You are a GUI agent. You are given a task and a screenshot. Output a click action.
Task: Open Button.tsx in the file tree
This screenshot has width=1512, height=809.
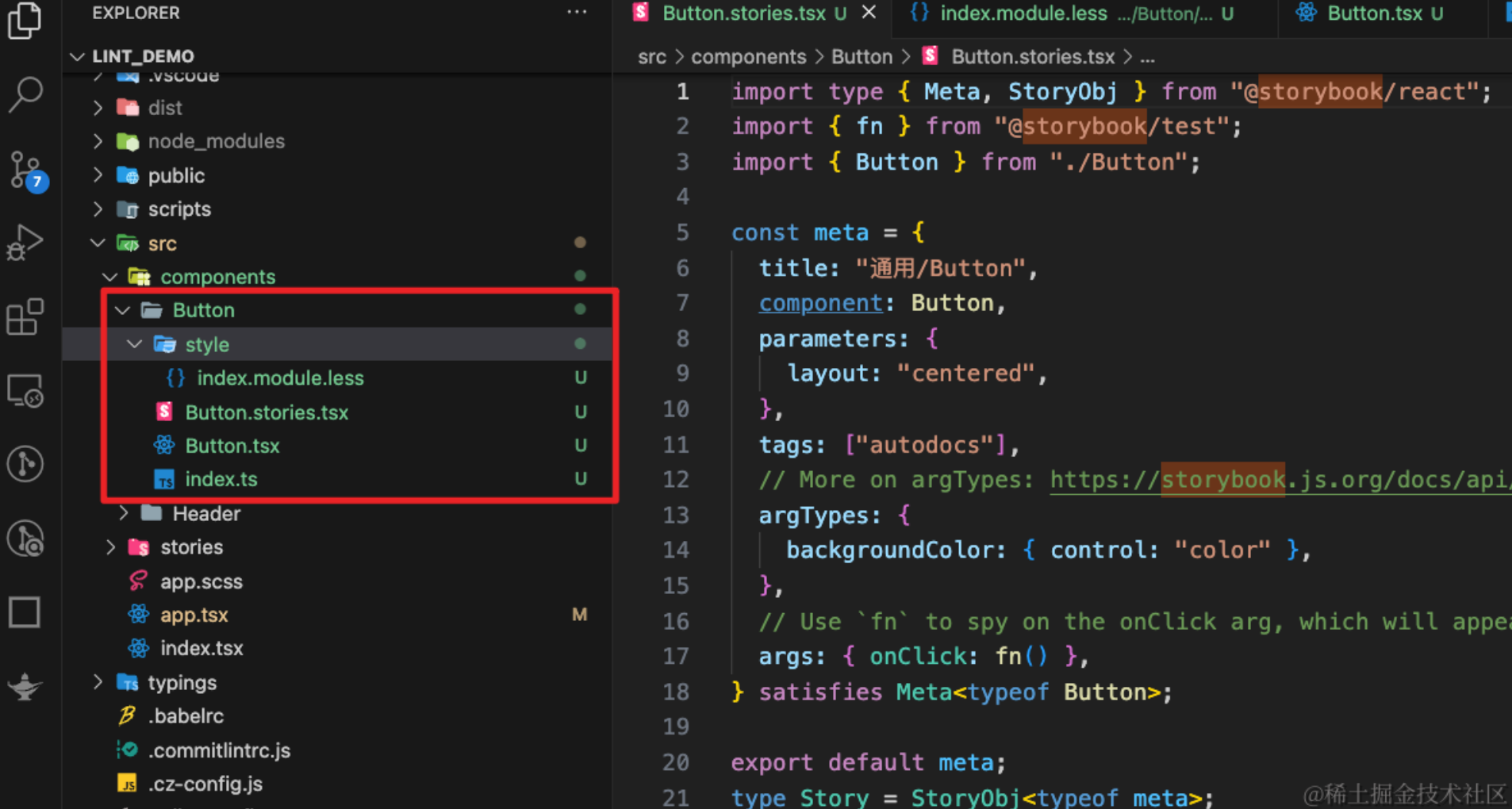click(232, 446)
